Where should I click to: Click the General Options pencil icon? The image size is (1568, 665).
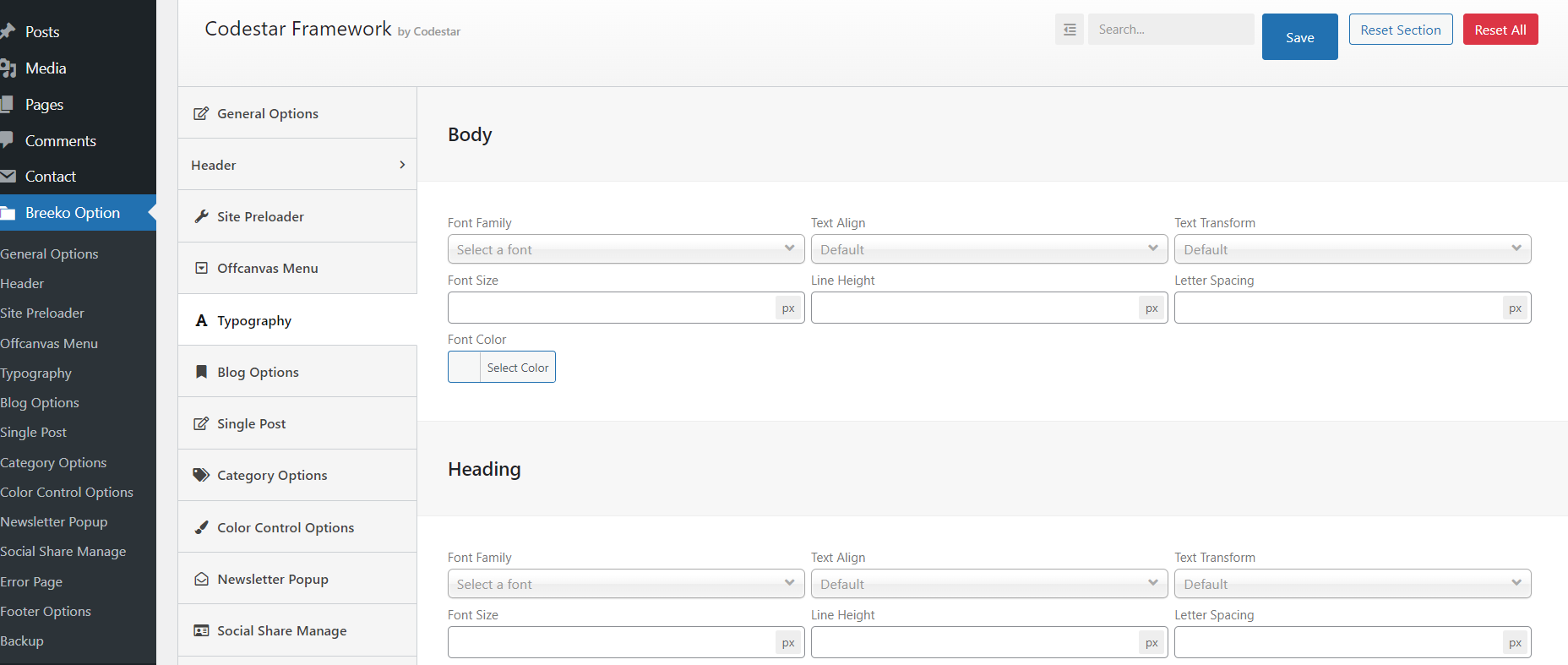201,113
